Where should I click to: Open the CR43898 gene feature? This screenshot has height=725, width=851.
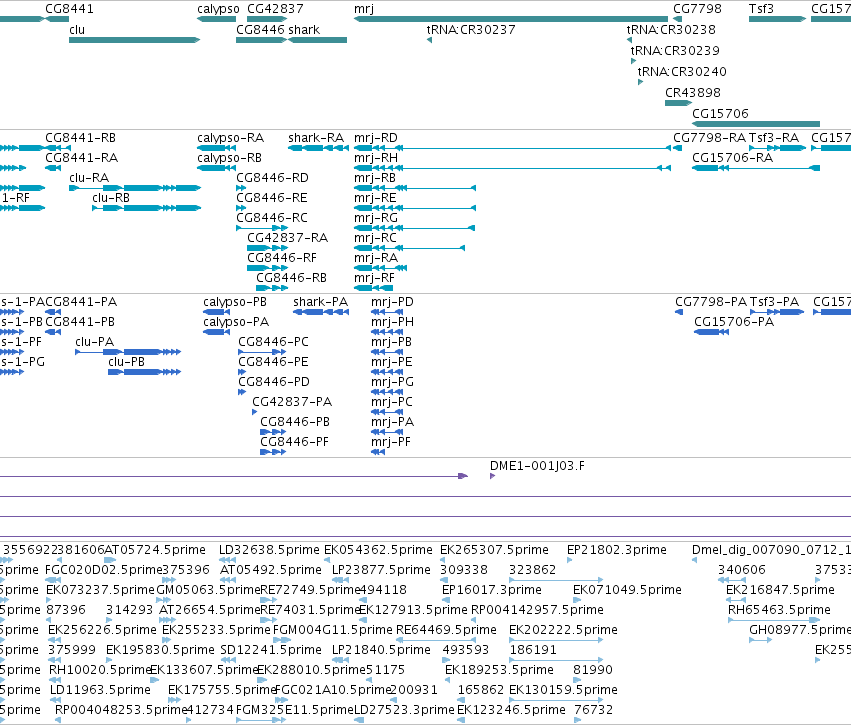click(678, 103)
